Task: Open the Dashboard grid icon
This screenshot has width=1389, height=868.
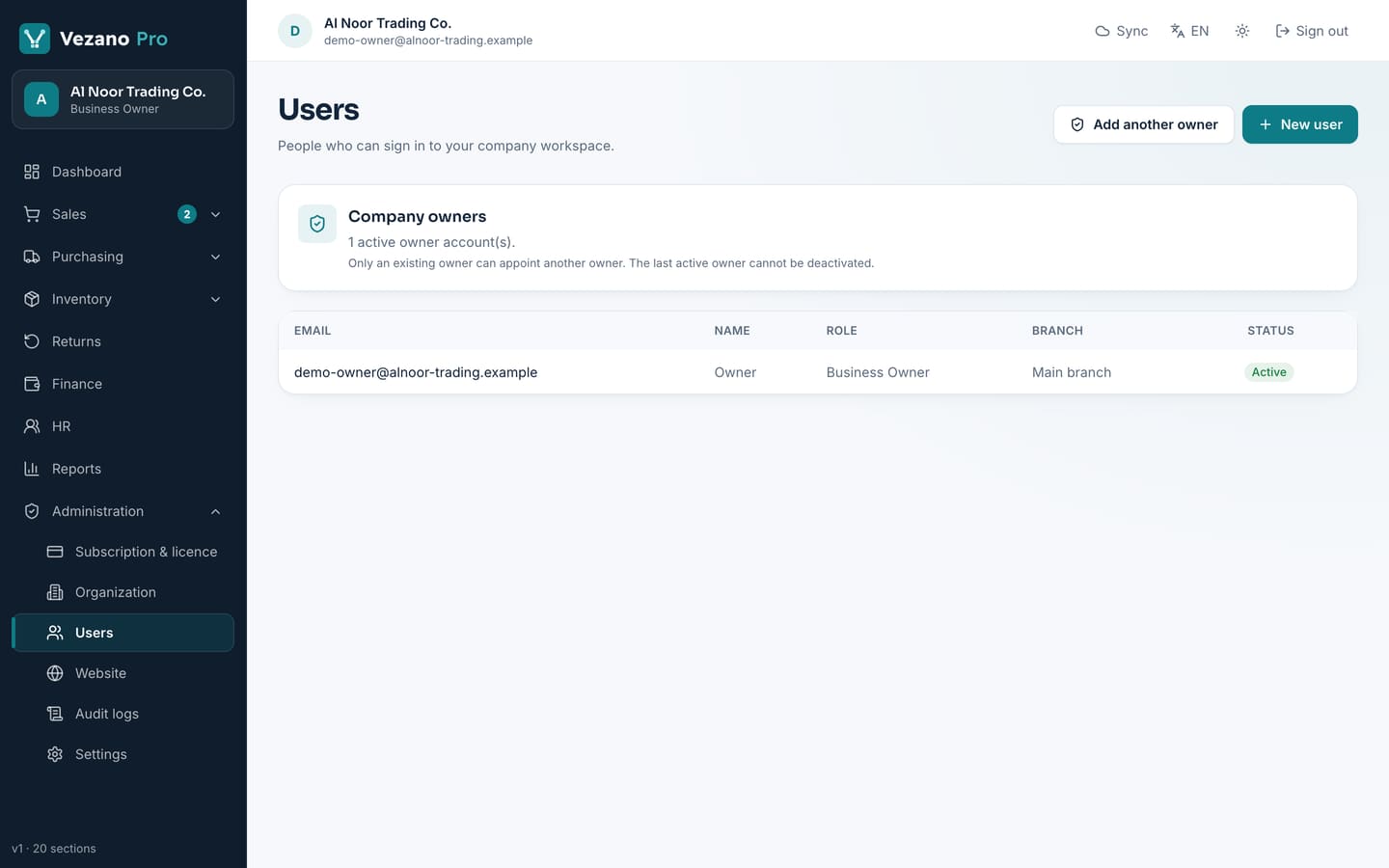Action: point(32,172)
